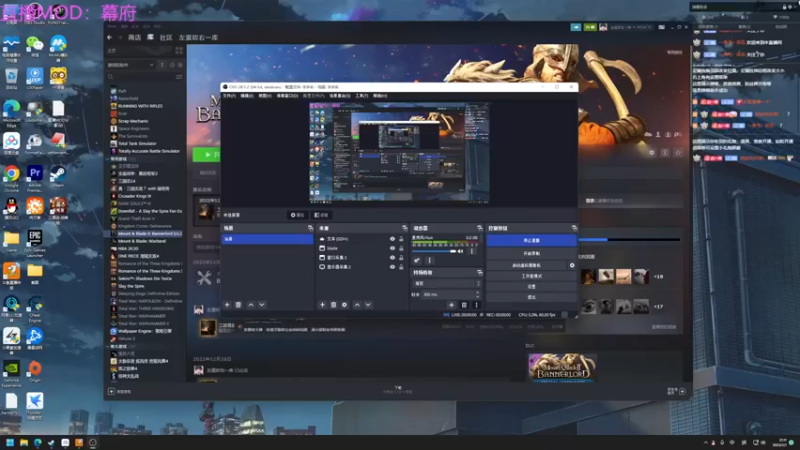Switch to Steam Store tab
Image resolution: width=800 pixels, height=450 pixels.
[x=134, y=37]
